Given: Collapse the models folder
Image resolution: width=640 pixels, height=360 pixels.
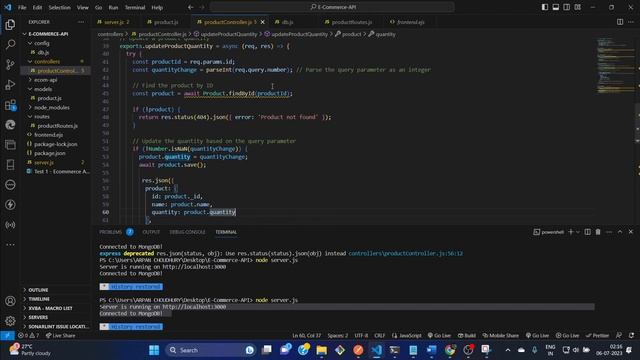Looking at the screenshot, I should 43,89.
